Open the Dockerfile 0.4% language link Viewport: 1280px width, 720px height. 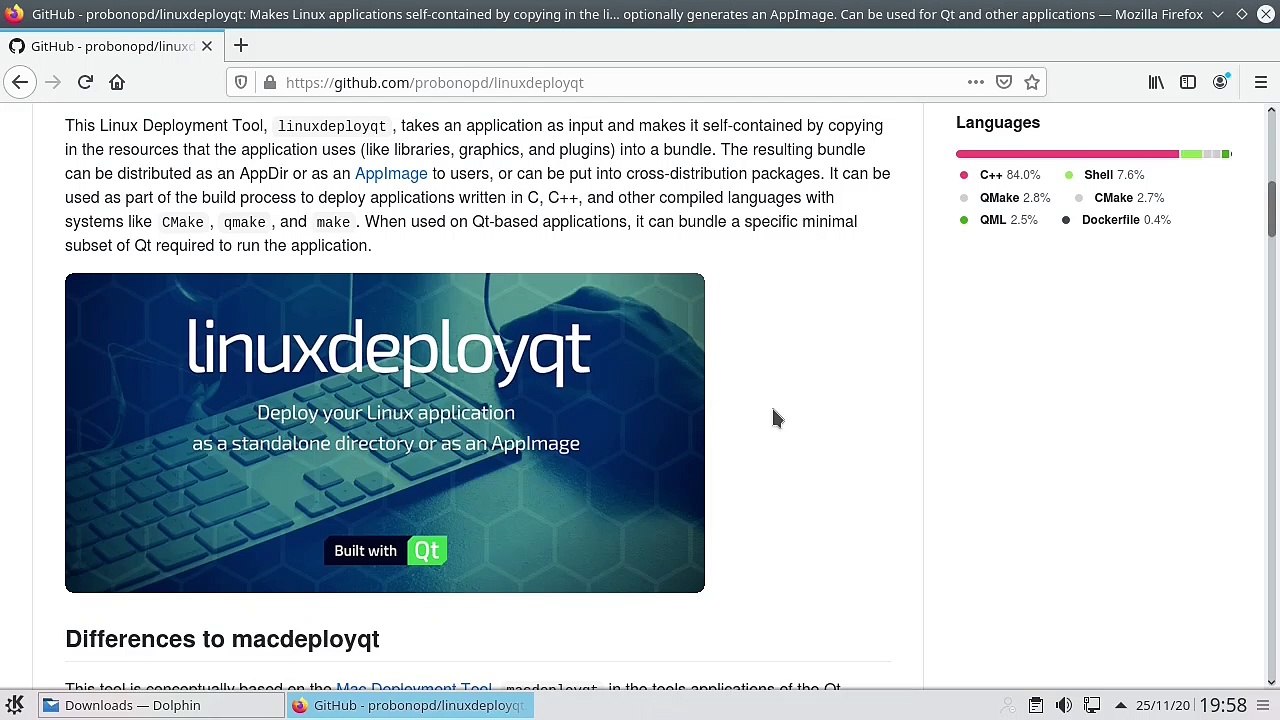click(x=1116, y=220)
